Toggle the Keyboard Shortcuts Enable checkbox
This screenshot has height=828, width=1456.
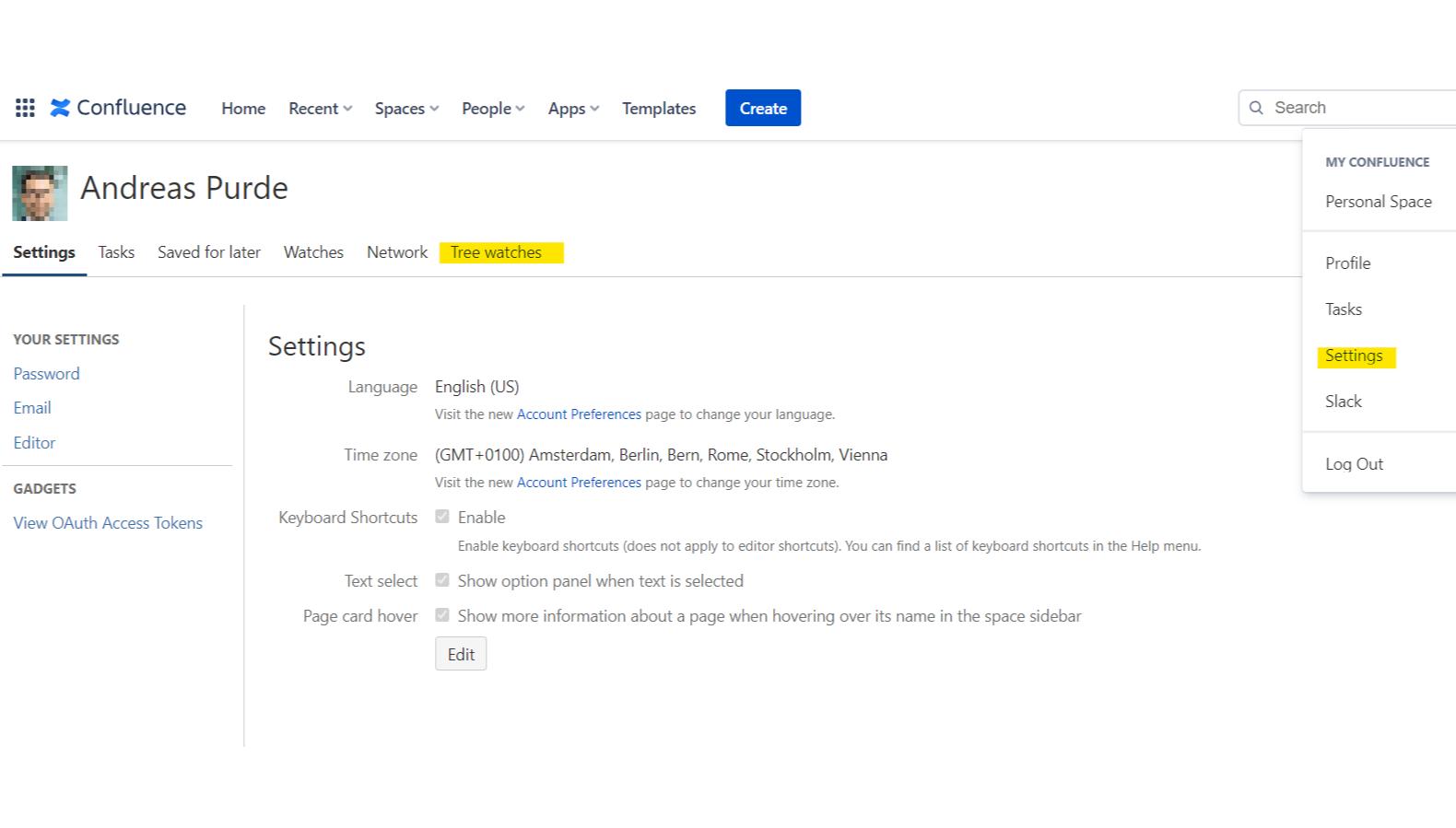pos(442,517)
